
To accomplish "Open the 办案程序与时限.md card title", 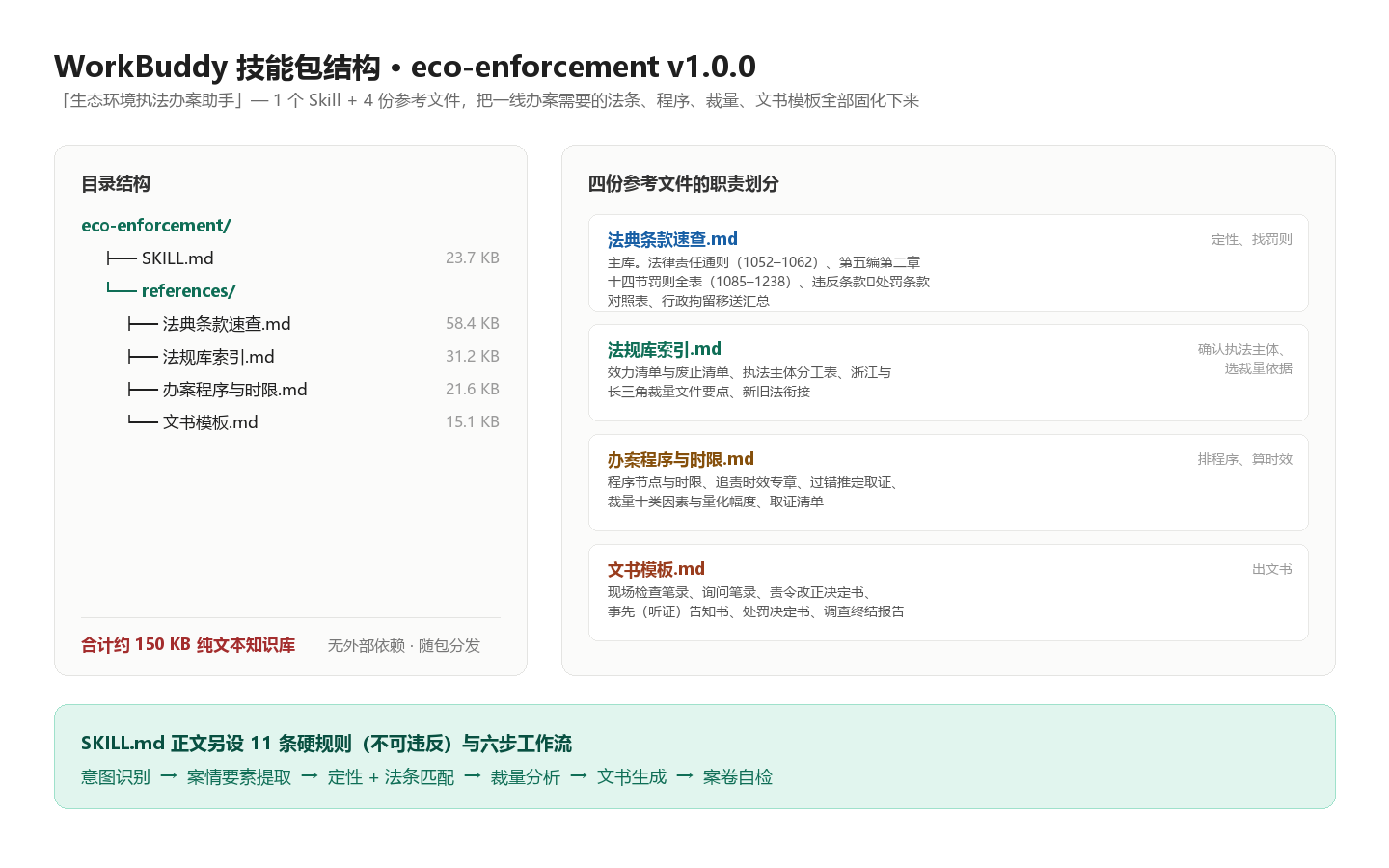I will (x=681, y=459).
